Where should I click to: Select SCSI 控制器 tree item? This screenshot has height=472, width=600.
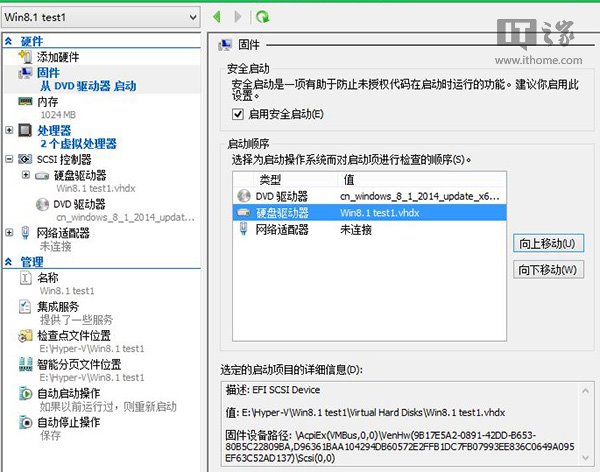click(x=64, y=159)
